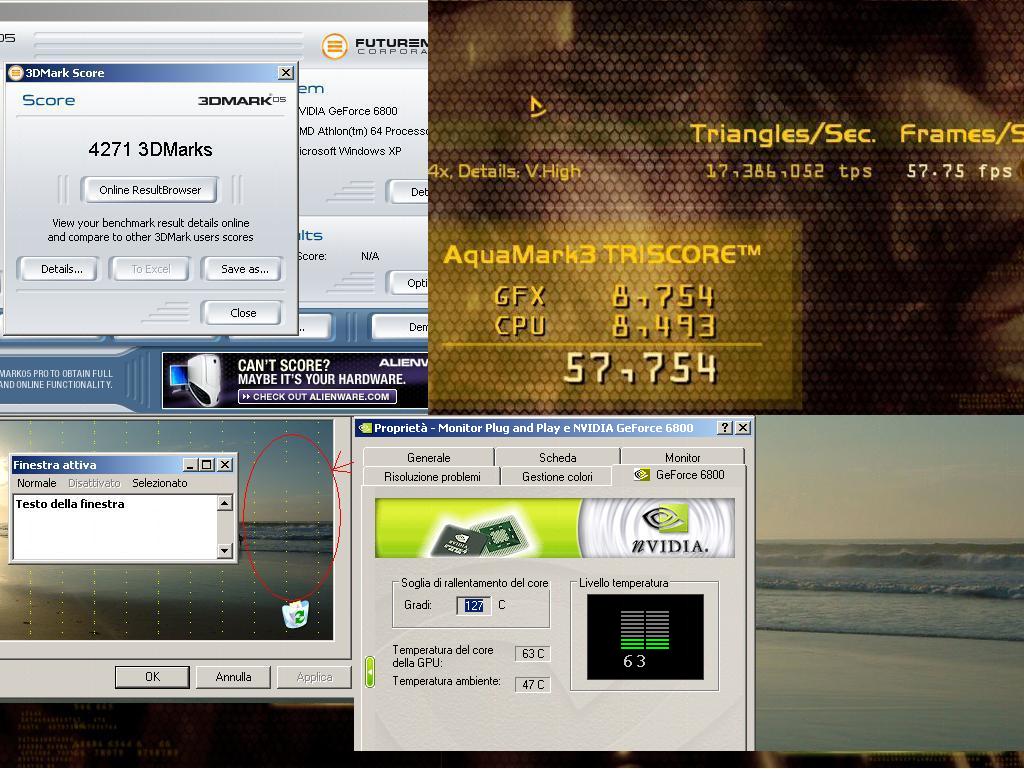Screen dimensions: 1024x769
Task: Open the GeForce 6800 tab
Action: (679, 475)
